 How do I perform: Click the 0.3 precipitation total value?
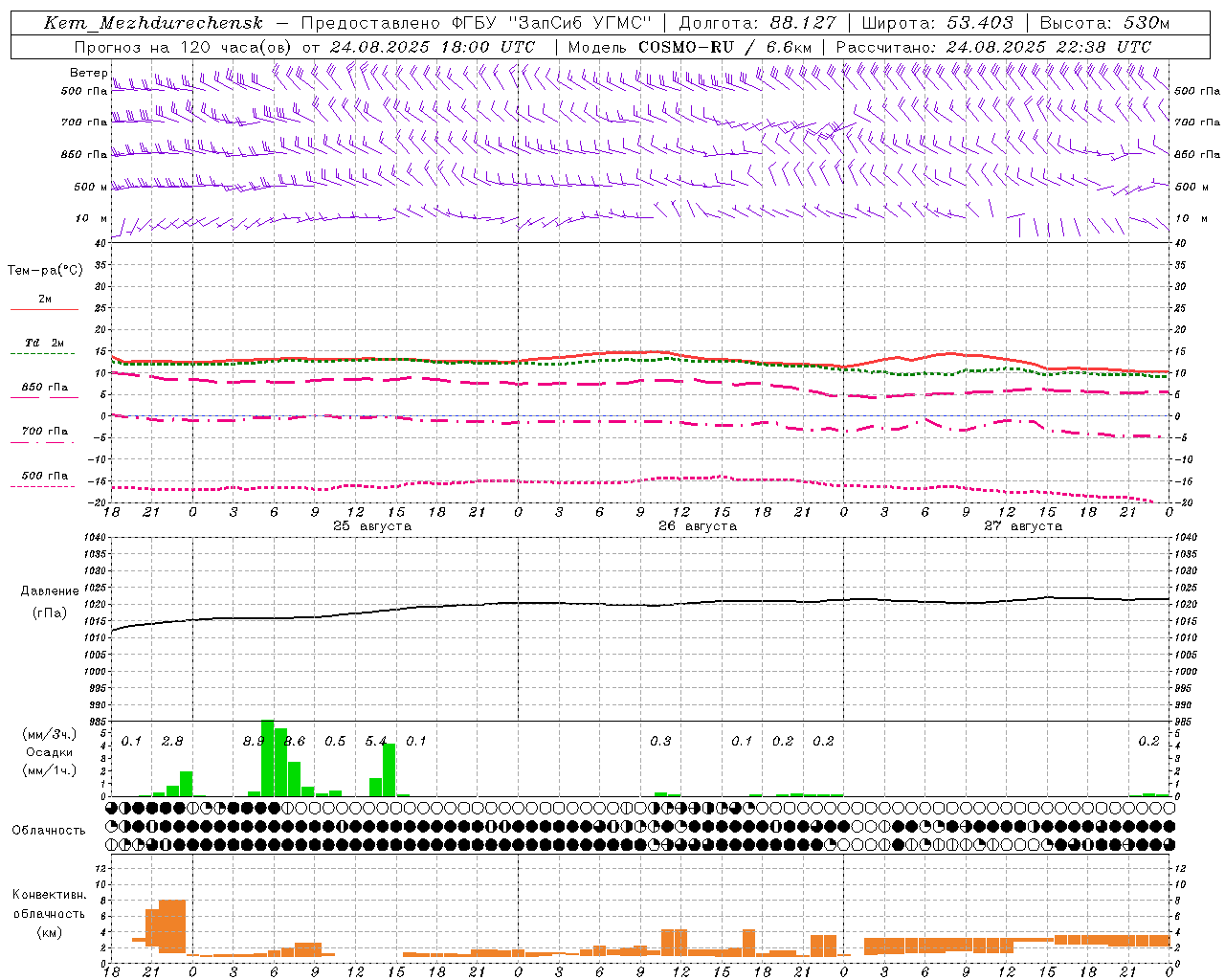pyautogui.click(x=660, y=741)
